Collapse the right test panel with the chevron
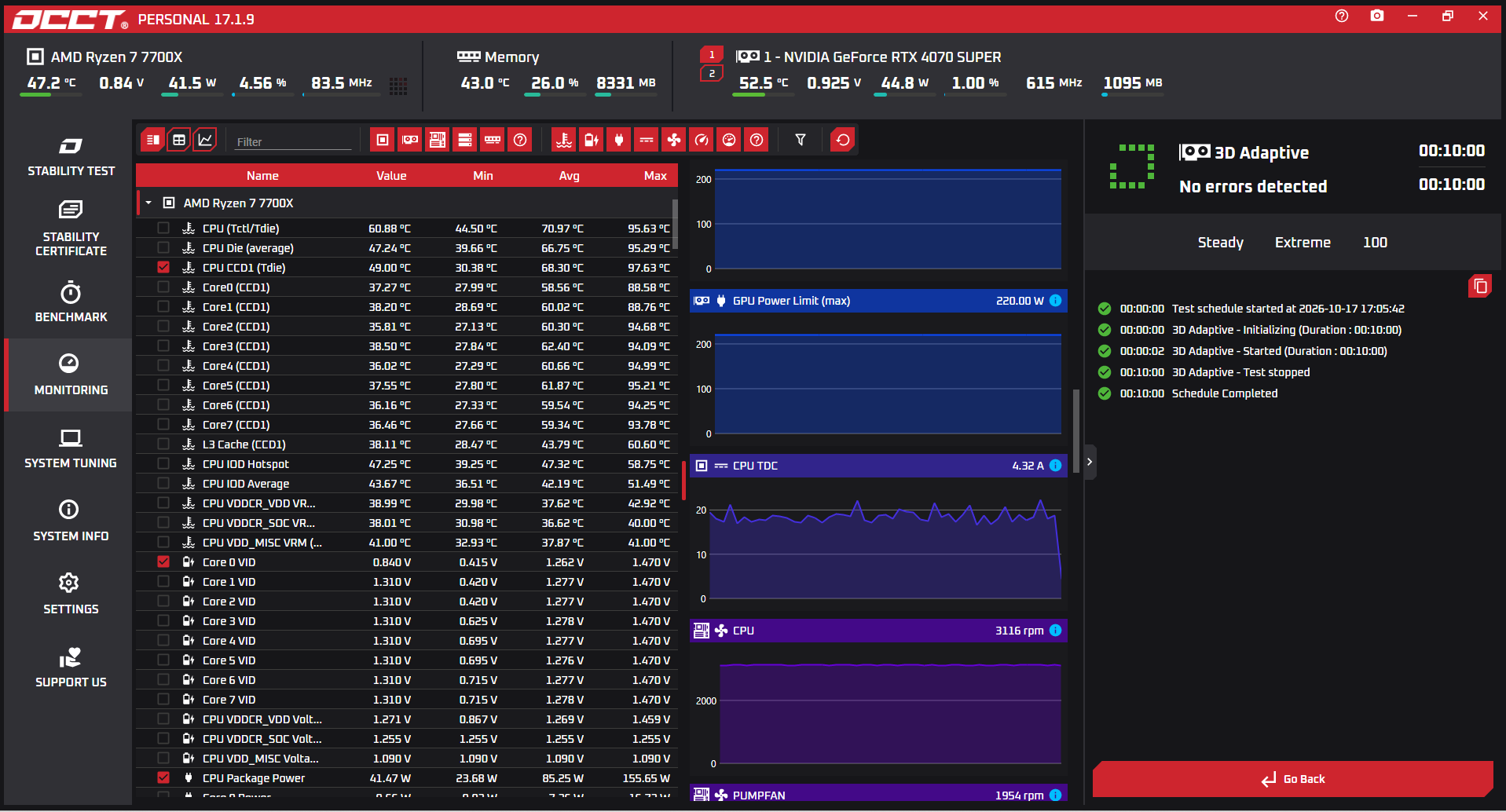Image resolution: width=1506 pixels, height=812 pixels. (x=1090, y=462)
